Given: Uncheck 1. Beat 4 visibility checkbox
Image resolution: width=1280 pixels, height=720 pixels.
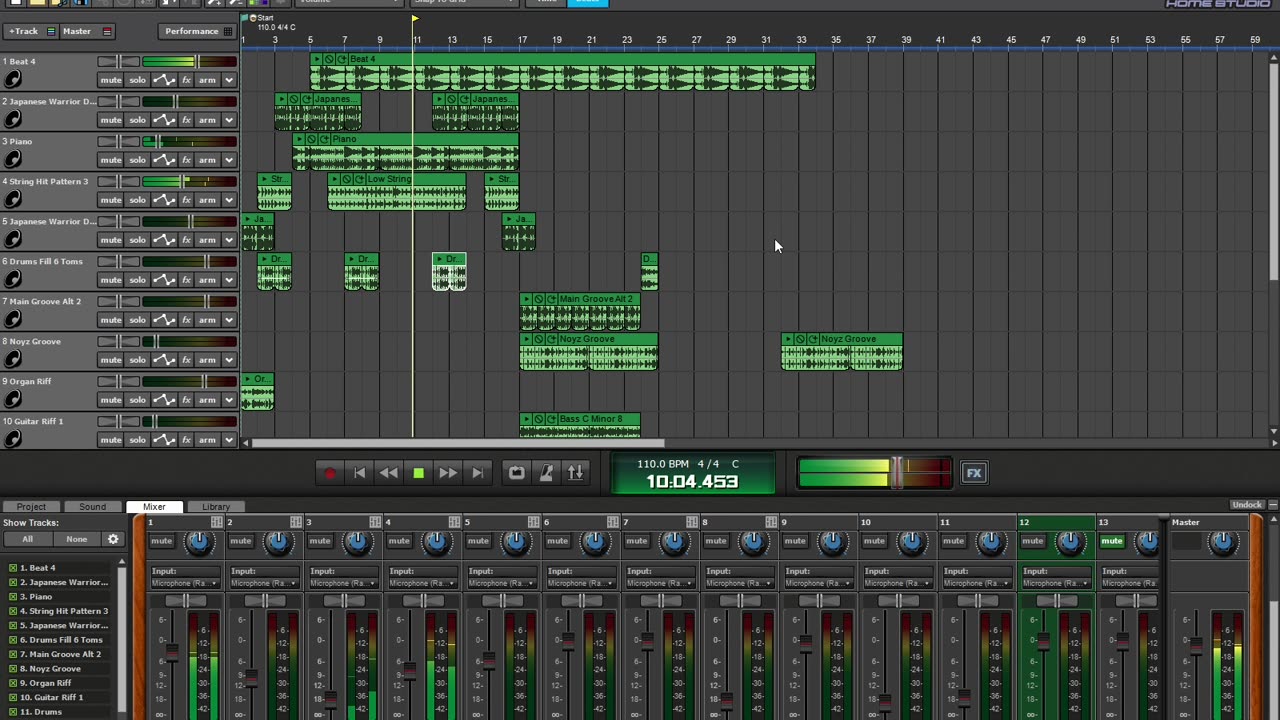Looking at the screenshot, I should pyautogui.click(x=13, y=568).
